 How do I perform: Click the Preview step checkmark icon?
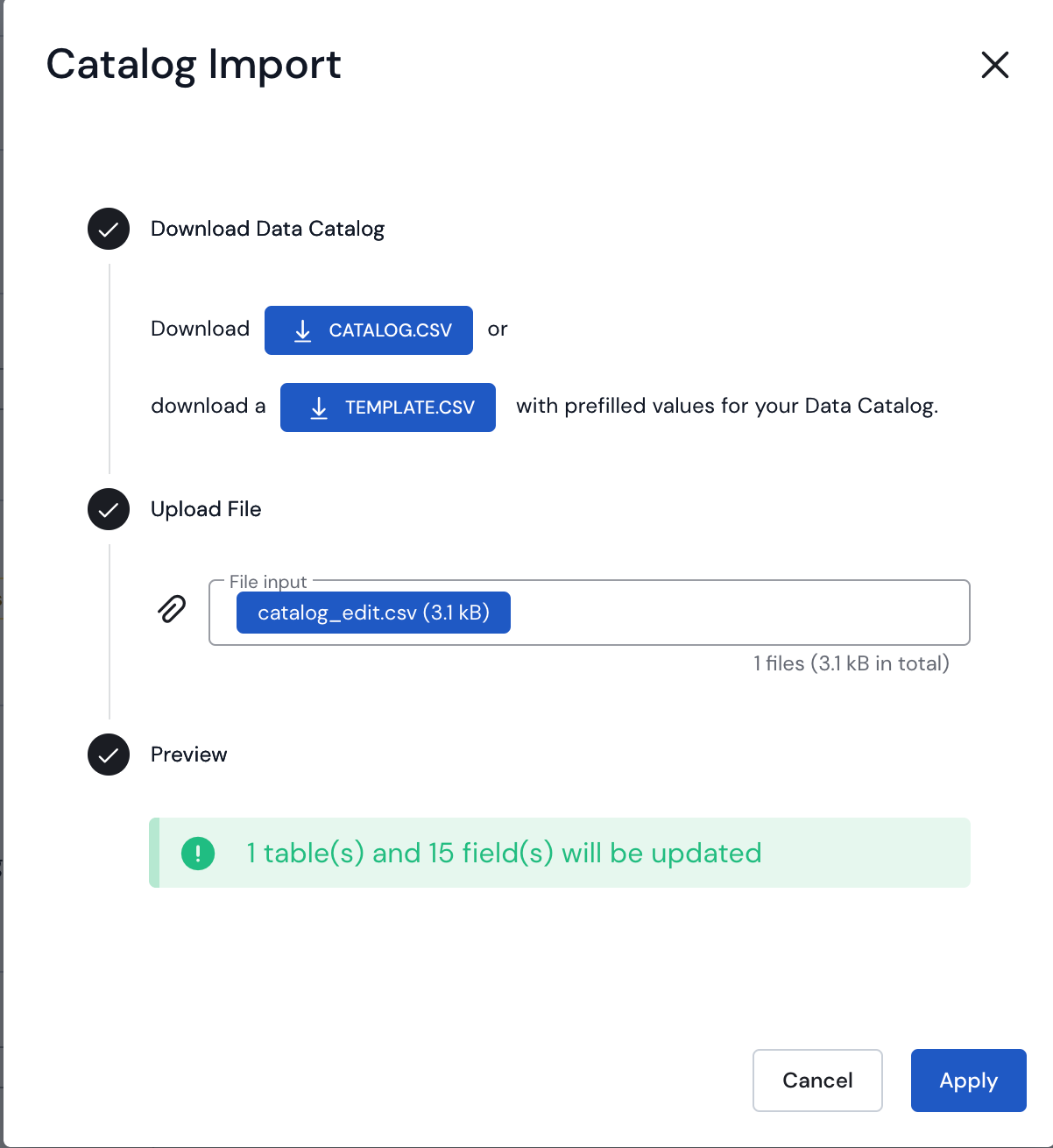coord(109,755)
